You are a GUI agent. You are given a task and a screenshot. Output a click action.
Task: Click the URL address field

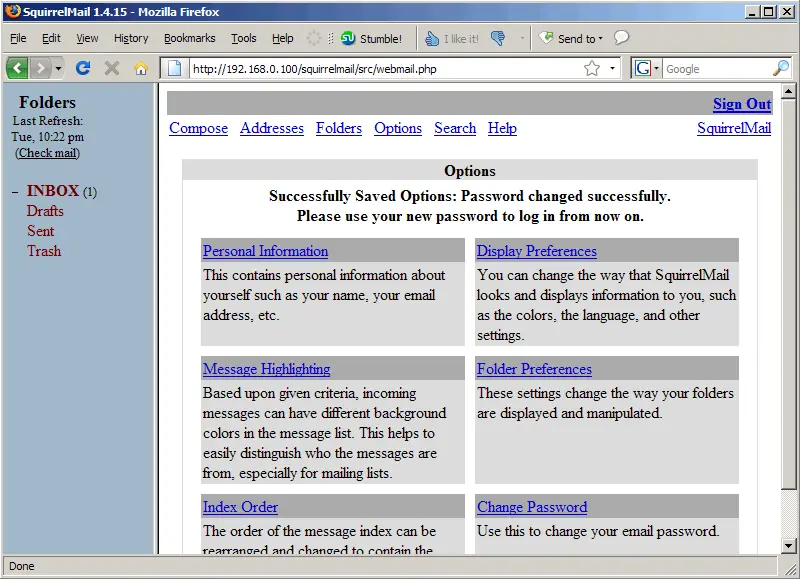pyautogui.click(x=385, y=68)
